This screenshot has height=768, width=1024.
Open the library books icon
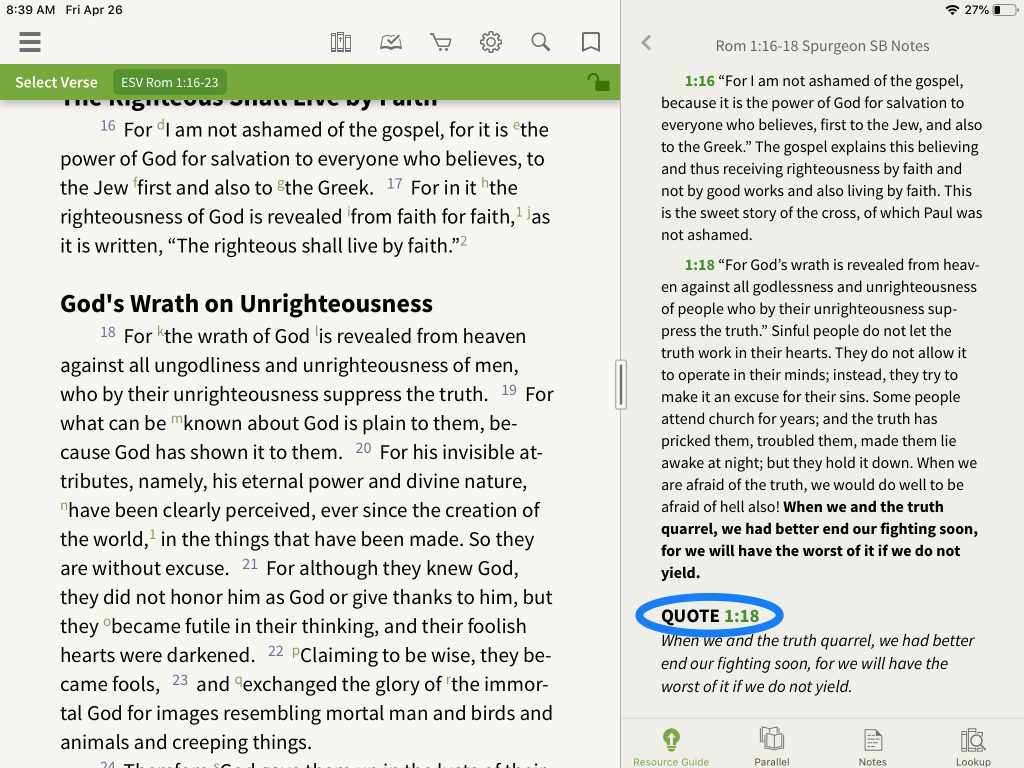[340, 42]
